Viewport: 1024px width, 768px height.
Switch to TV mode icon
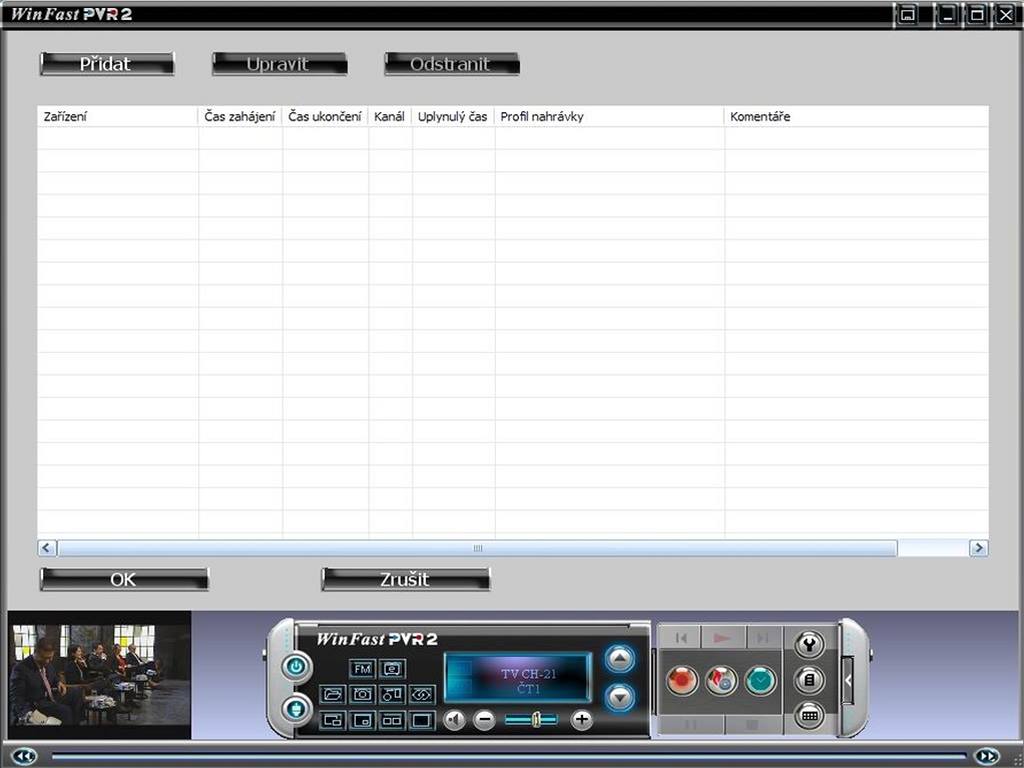(392, 669)
